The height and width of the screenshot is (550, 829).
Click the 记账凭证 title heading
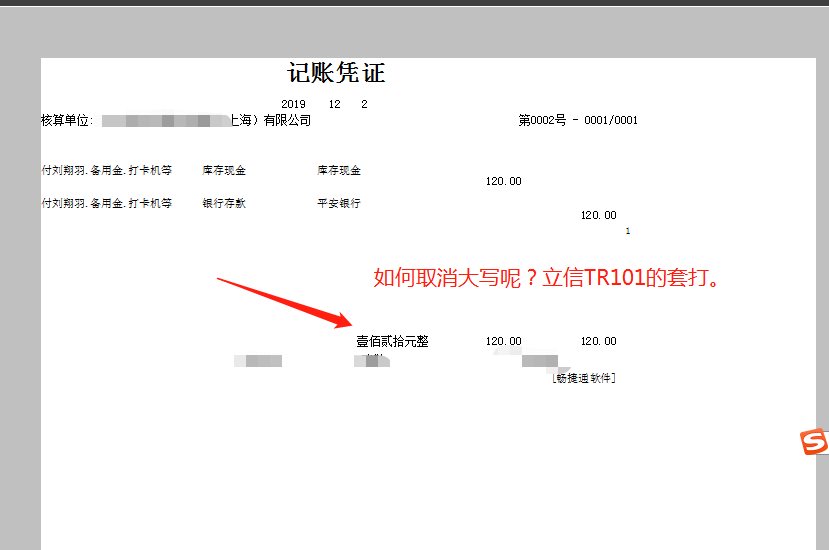(x=336, y=73)
